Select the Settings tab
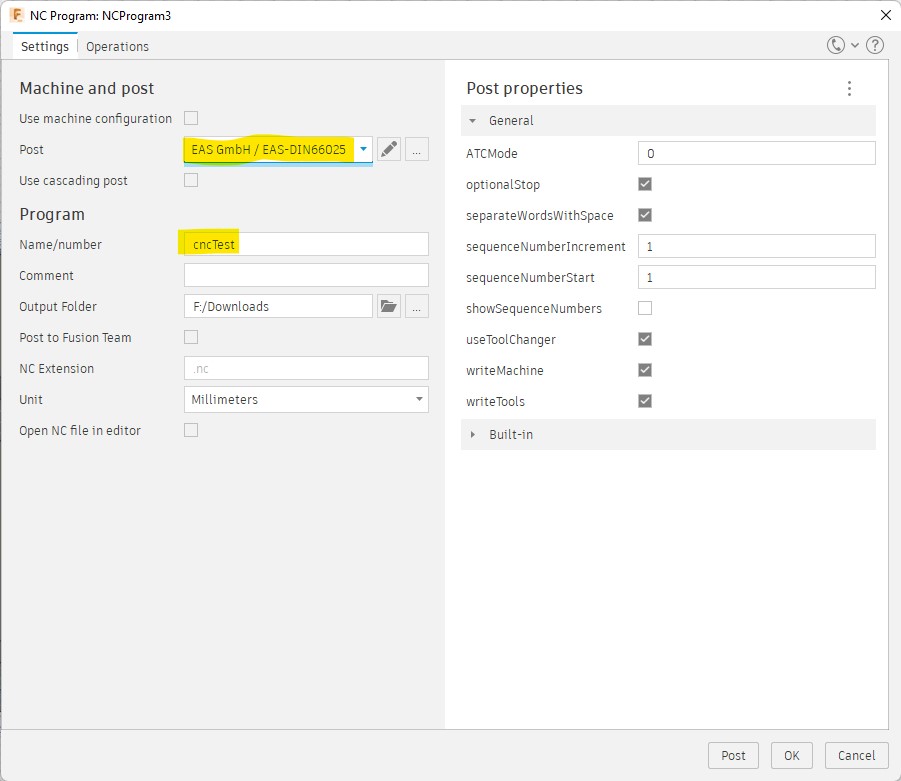This screenshot has width=901, height=781. coord(45,47)
